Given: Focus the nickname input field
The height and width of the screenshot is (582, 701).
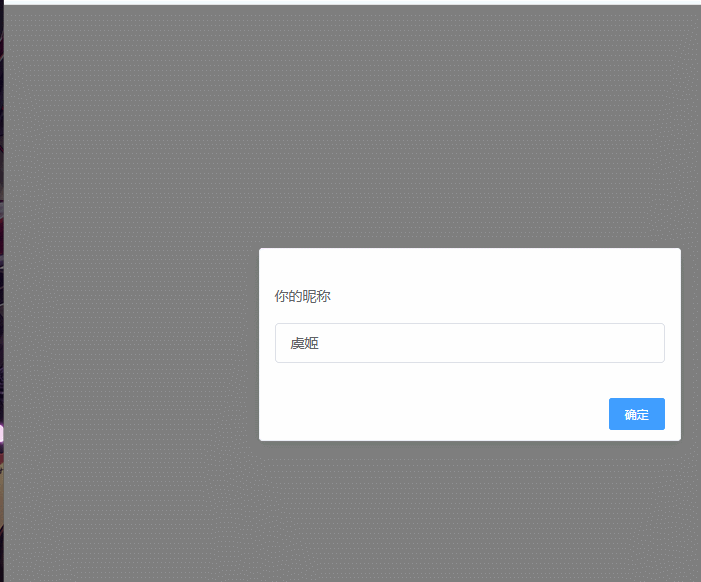Looking at the screenshot, I should click(469, 343).
